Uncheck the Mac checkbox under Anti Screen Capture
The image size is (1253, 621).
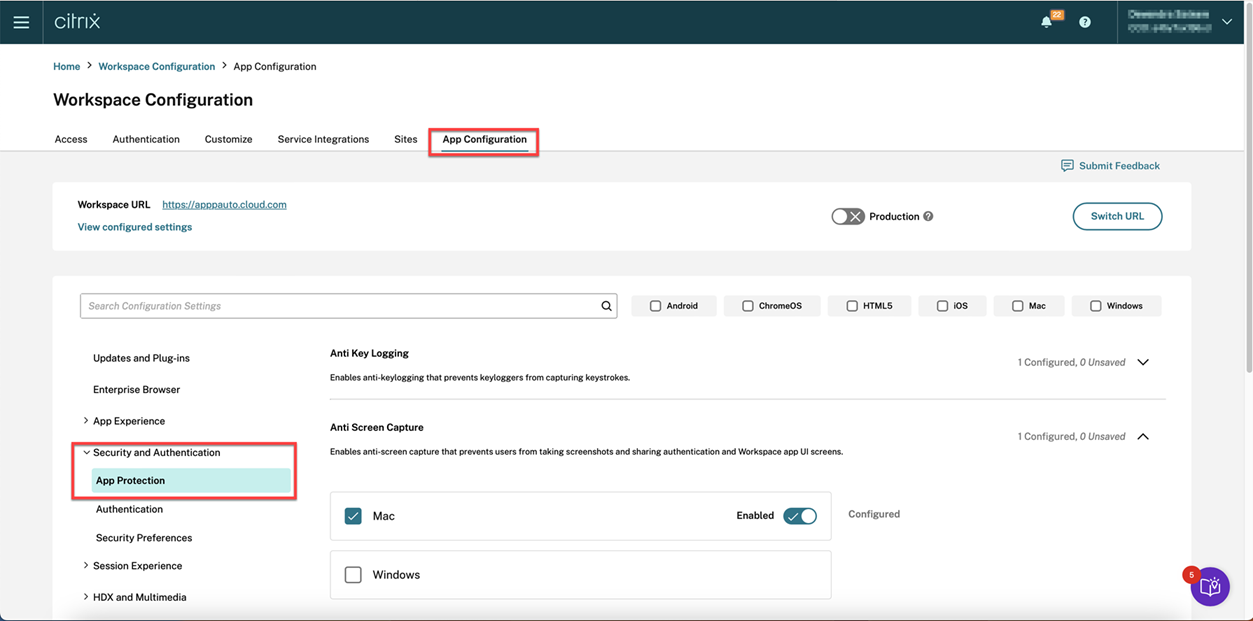tap(353, 516)
